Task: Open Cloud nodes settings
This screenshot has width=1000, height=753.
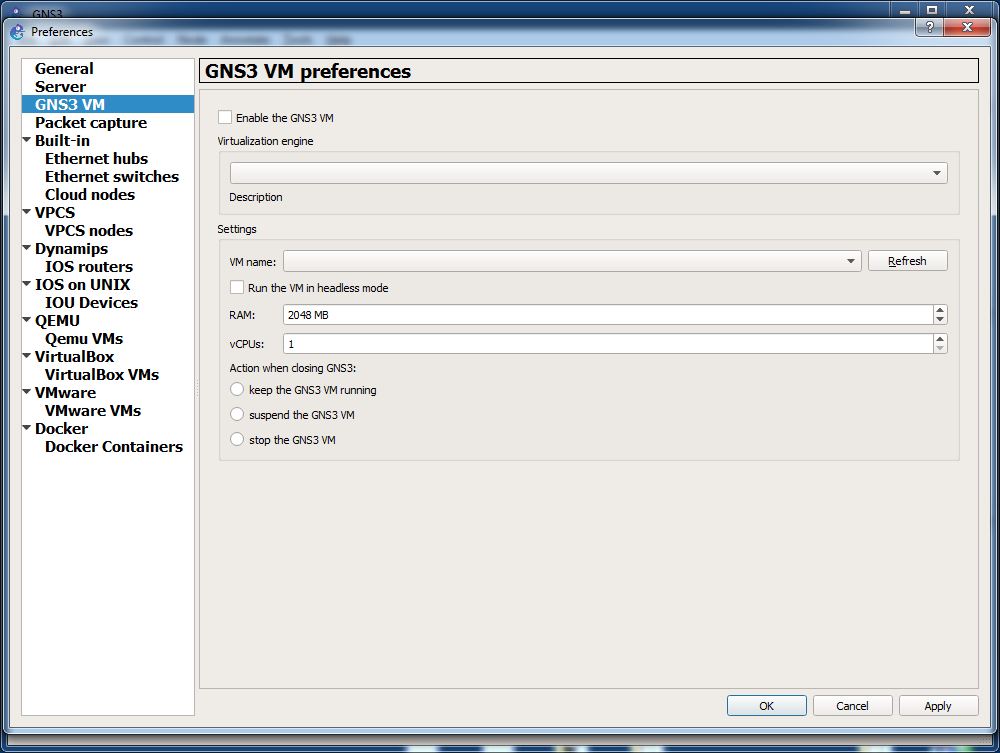Action: coord(90,194)
